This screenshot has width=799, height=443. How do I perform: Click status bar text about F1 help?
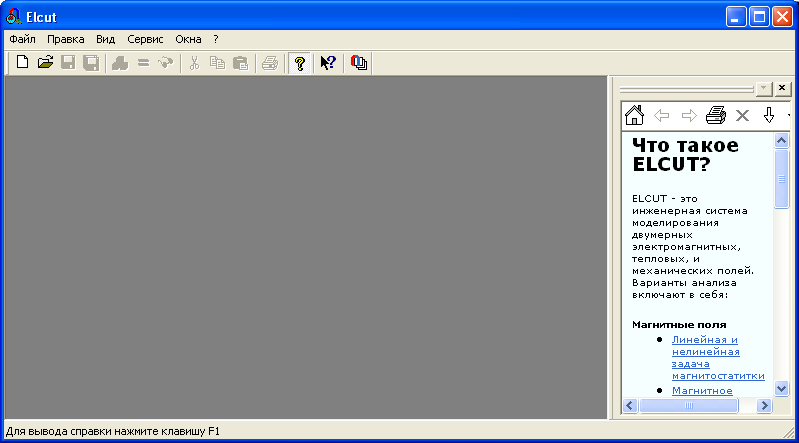pos(113,432)
